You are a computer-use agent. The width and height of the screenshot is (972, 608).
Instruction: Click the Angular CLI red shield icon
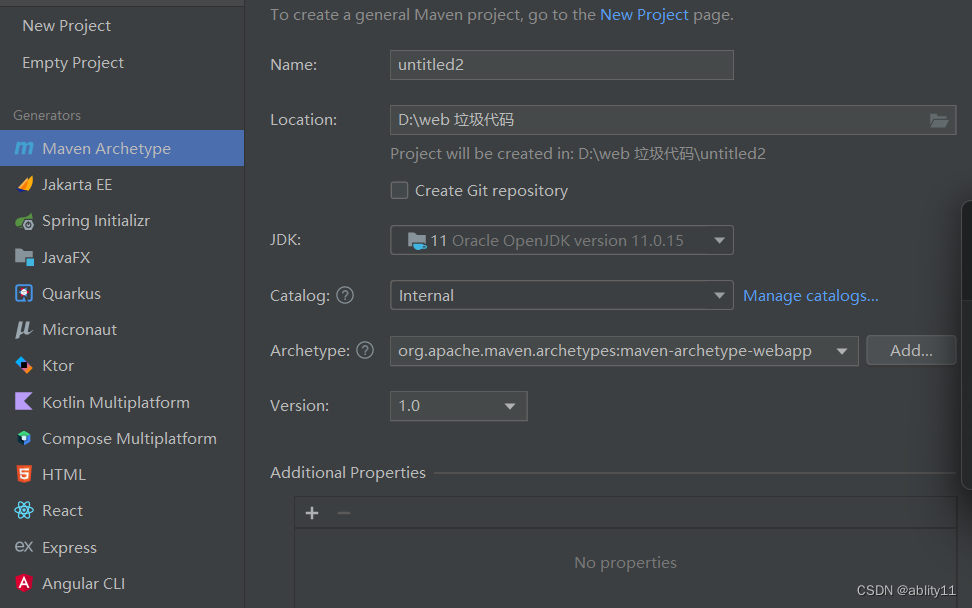tap(24, 583)
